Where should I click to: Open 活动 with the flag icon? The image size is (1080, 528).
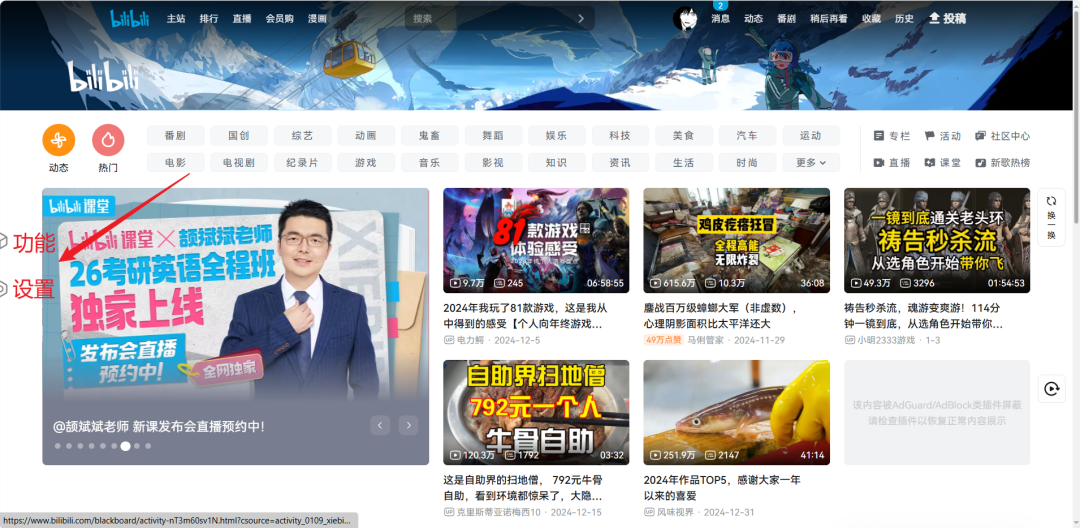click(942, 136)
